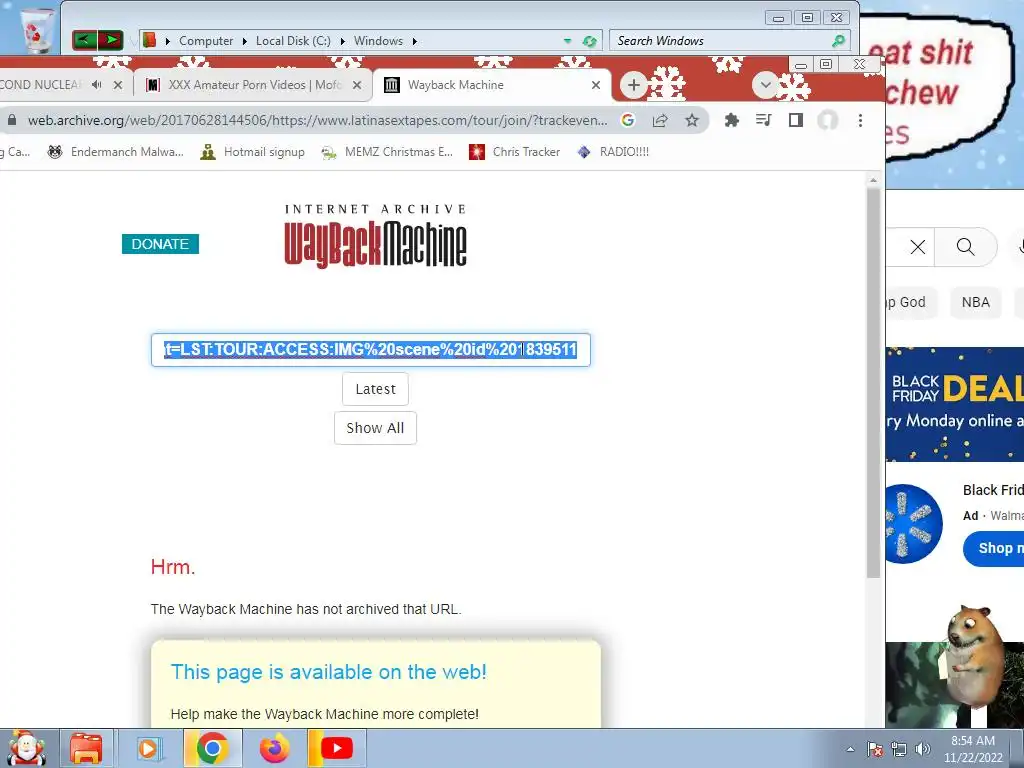The width and height of the screenshot is (1024, 768).
Task: Open the Endermanch Malwa... bookmark
Action: tap(115, 152)
